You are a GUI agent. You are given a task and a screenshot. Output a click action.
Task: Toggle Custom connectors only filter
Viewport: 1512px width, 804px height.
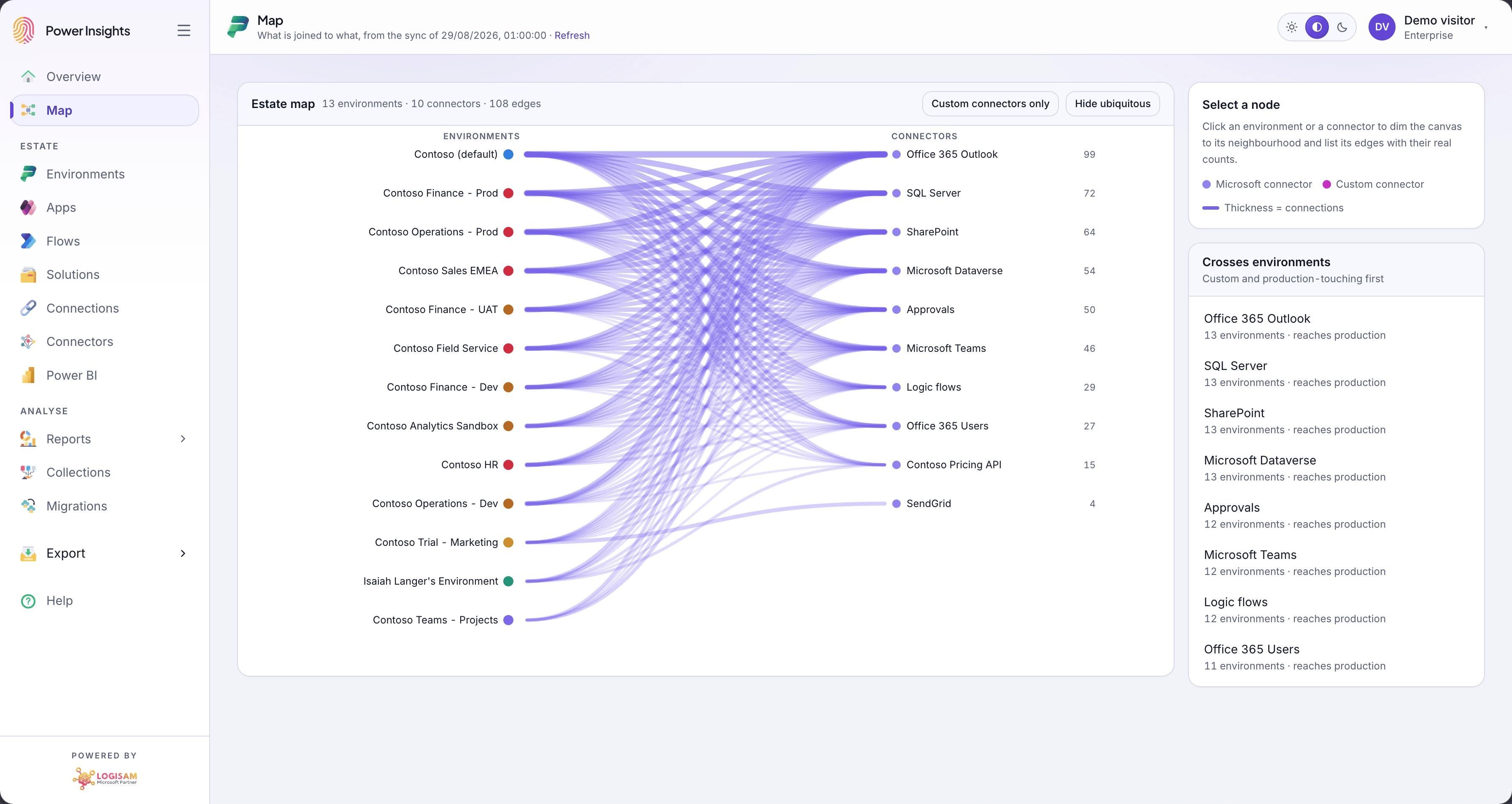point(990,103)
